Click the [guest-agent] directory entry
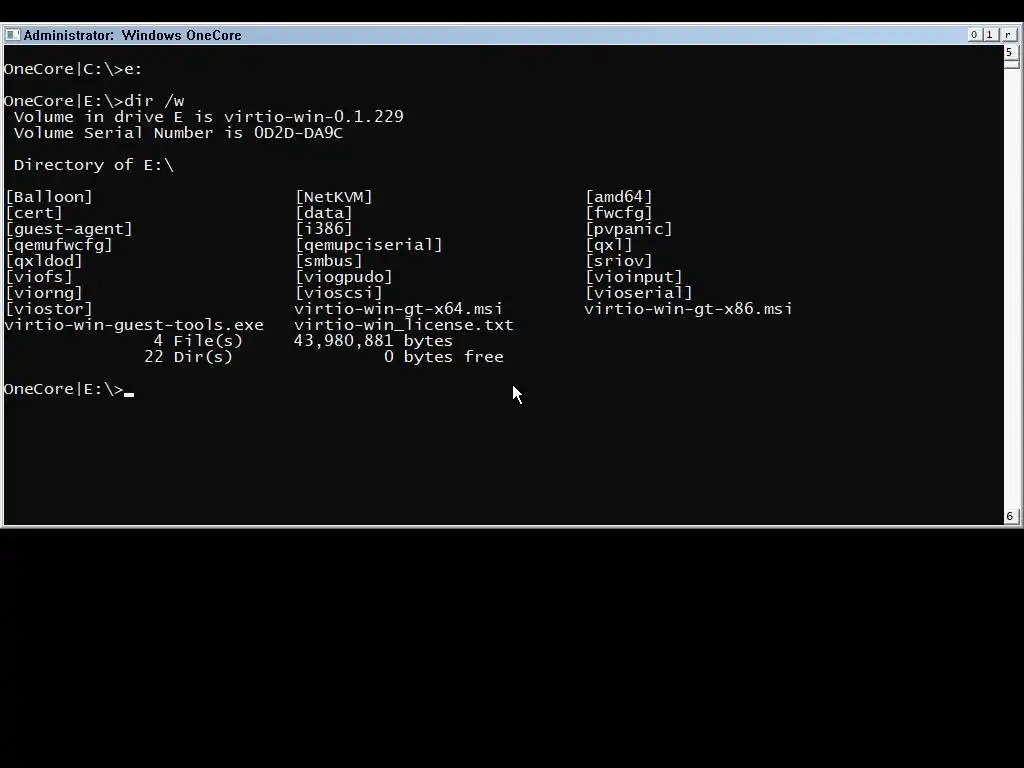Viewport: 1024px width, 768px height. click(69, 229)
